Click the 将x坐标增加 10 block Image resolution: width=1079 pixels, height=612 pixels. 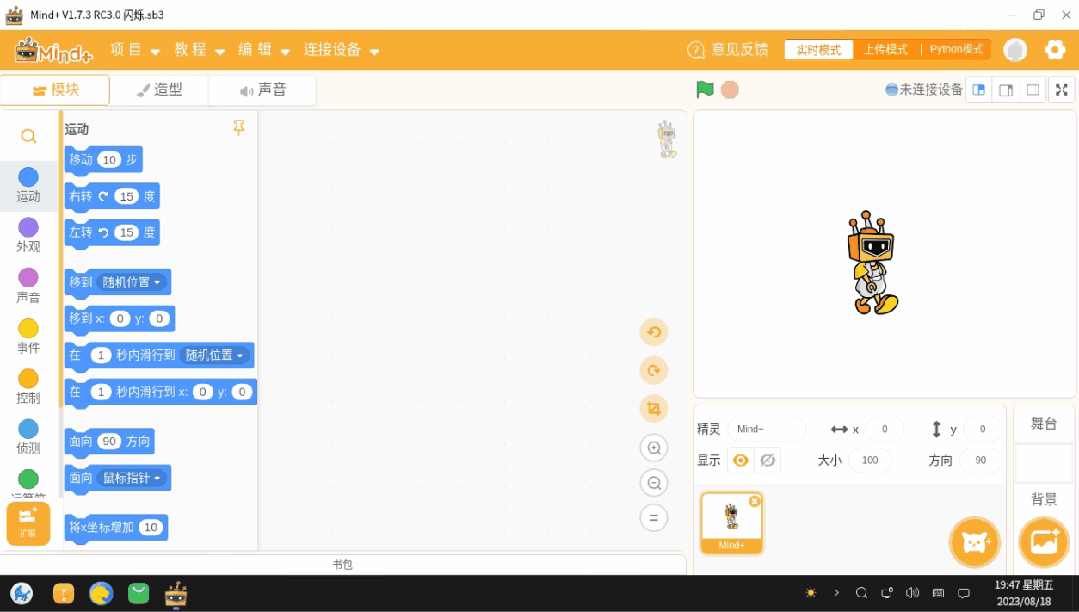click(x=116, y=527)
